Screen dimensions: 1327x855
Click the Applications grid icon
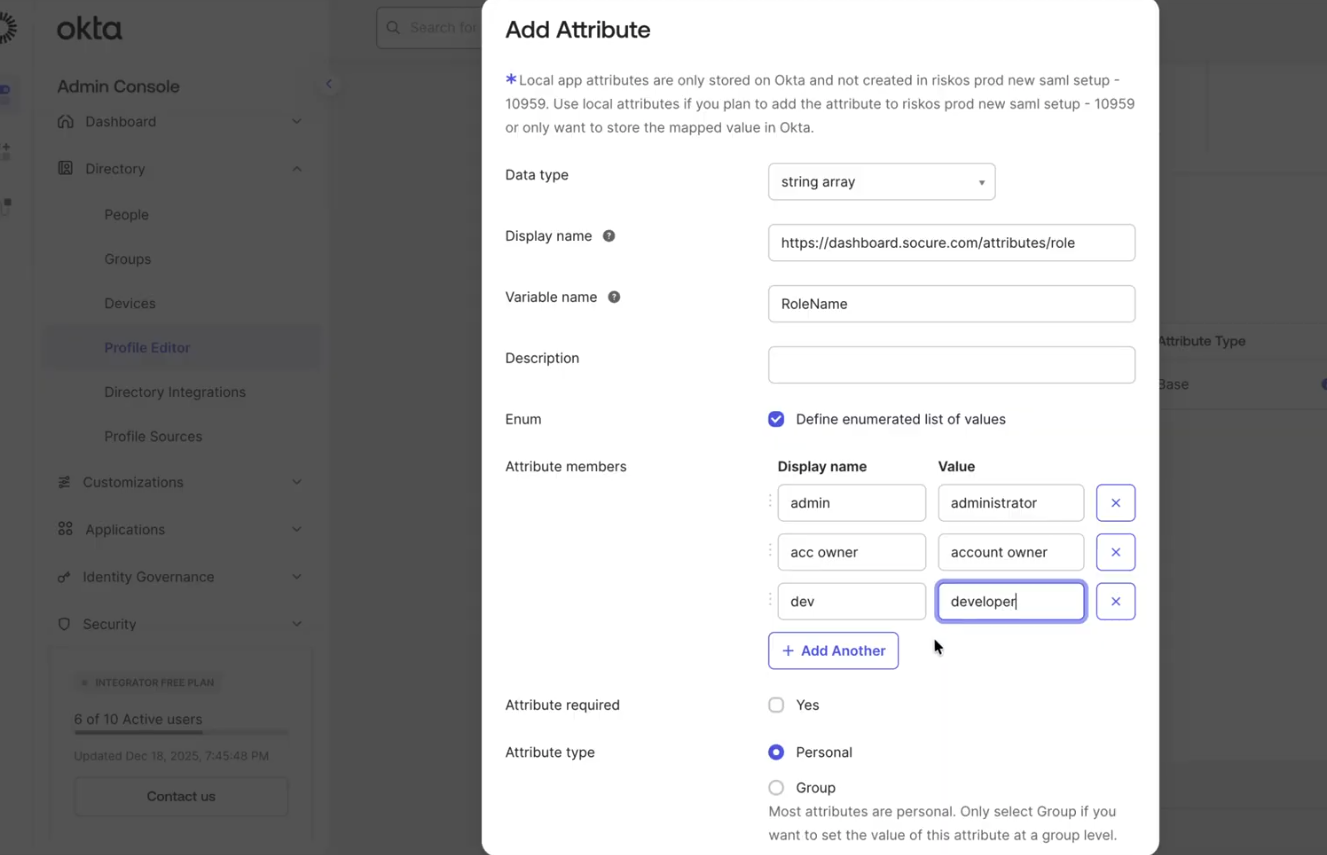[x=65, y=529]
